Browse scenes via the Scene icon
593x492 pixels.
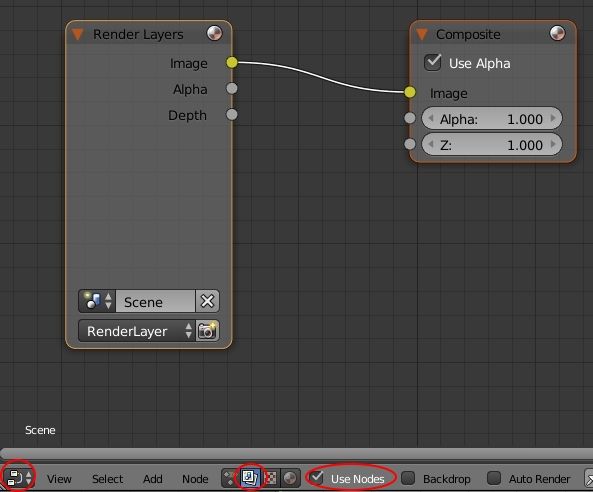pos(97,301)
